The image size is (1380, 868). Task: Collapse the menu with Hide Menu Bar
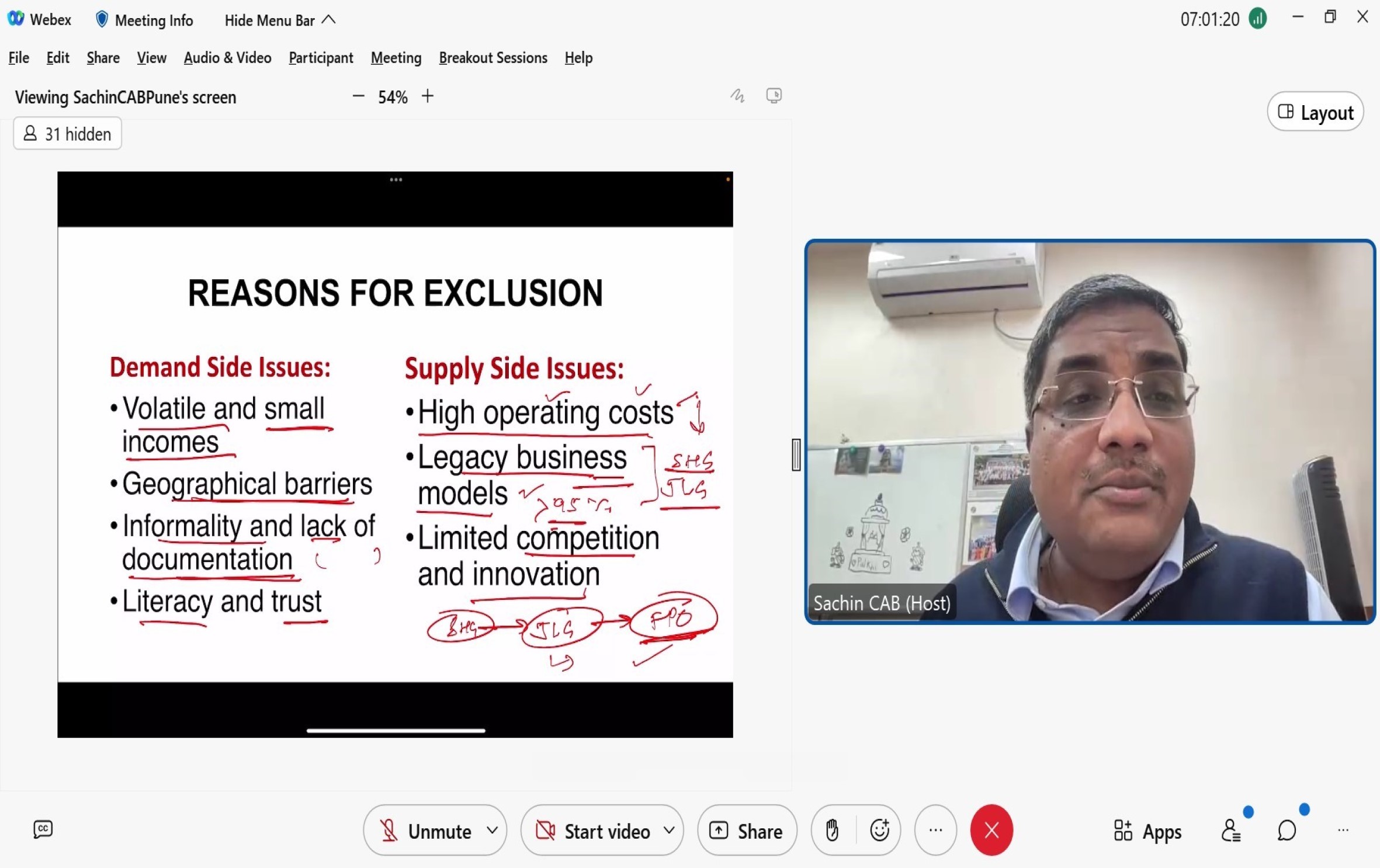coord(280,20)
